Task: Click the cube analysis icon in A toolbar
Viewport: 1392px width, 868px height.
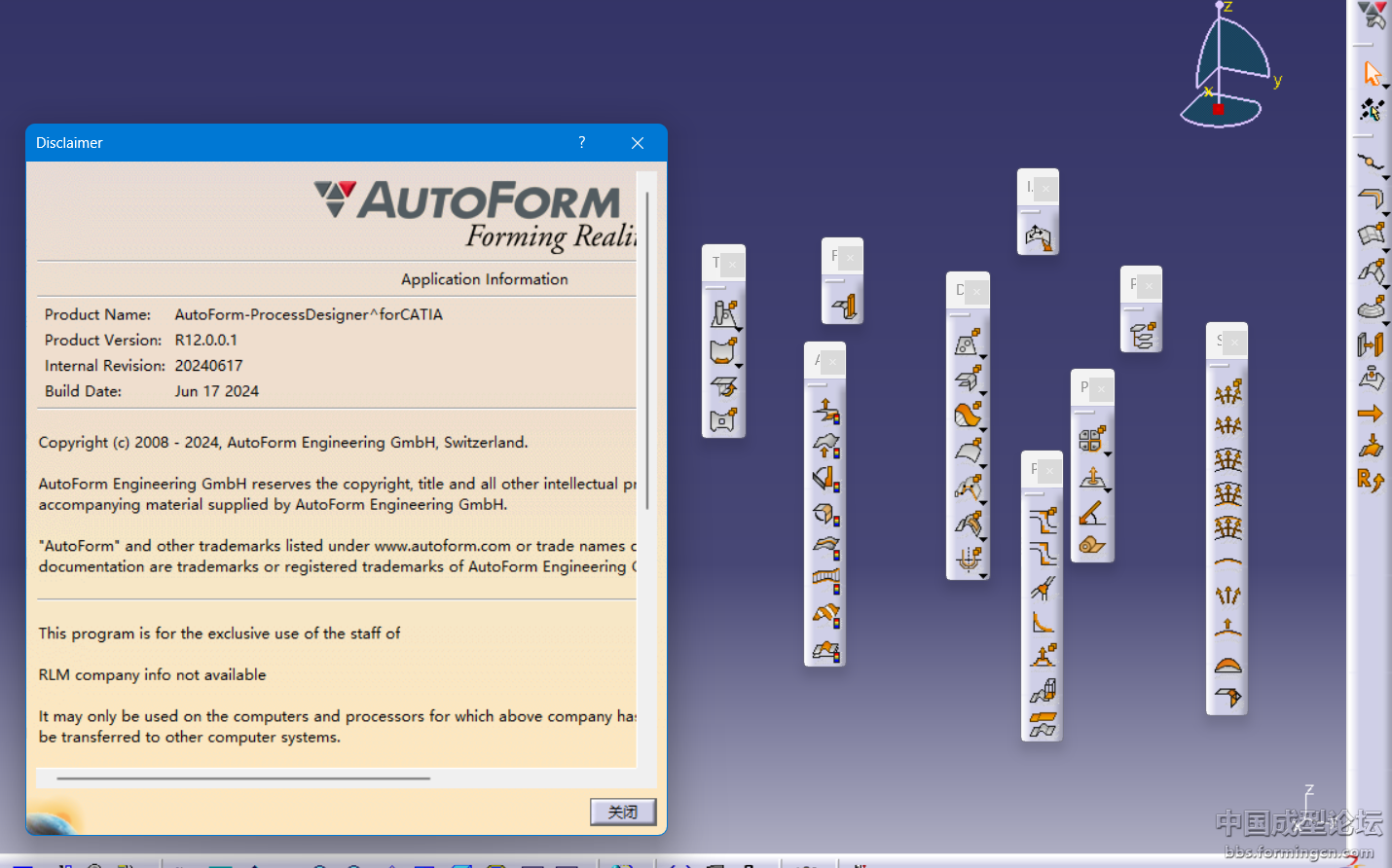Action: pos(826,513)
